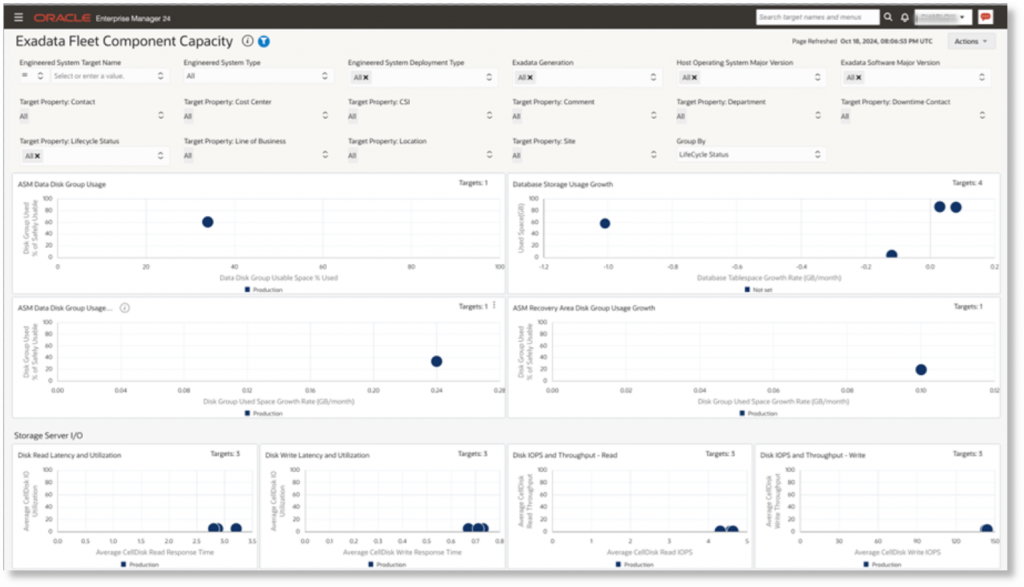Click the blue filter icon beside title
Image resolution: width=1024 pixels, height=587 pixels.
(264, 41)
